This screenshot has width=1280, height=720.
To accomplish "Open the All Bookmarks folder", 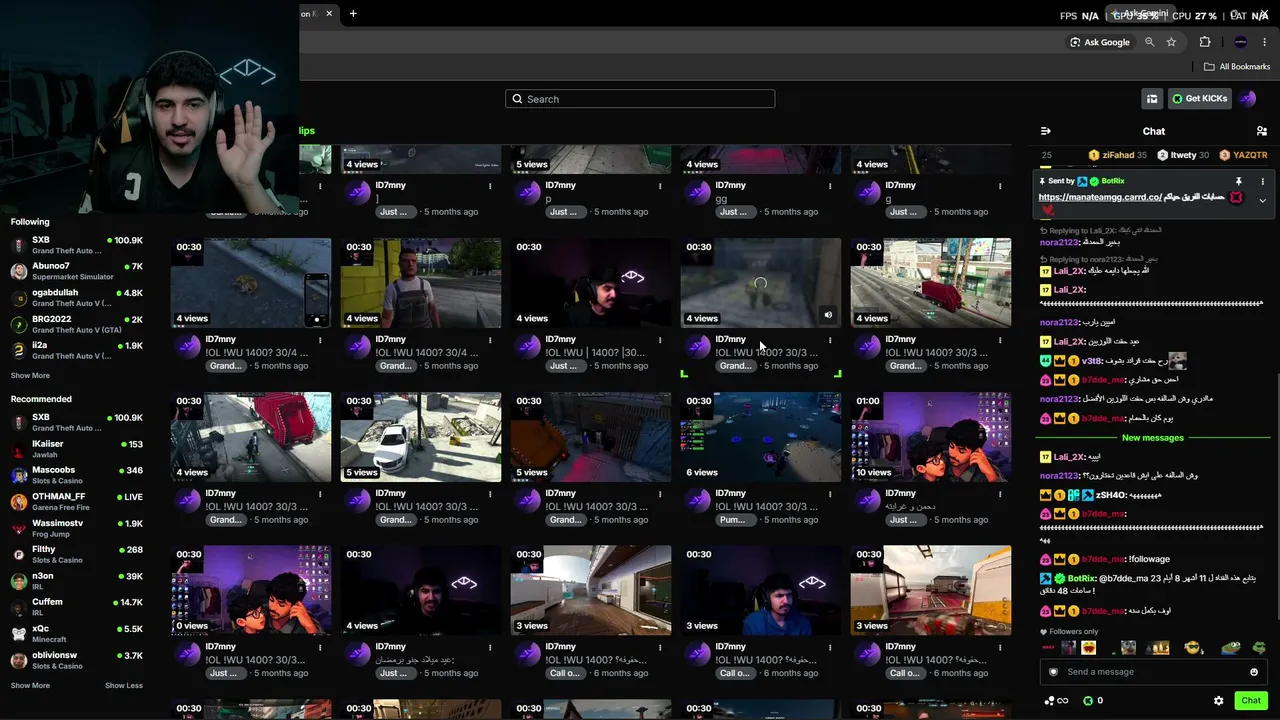I will (1237, 67).
